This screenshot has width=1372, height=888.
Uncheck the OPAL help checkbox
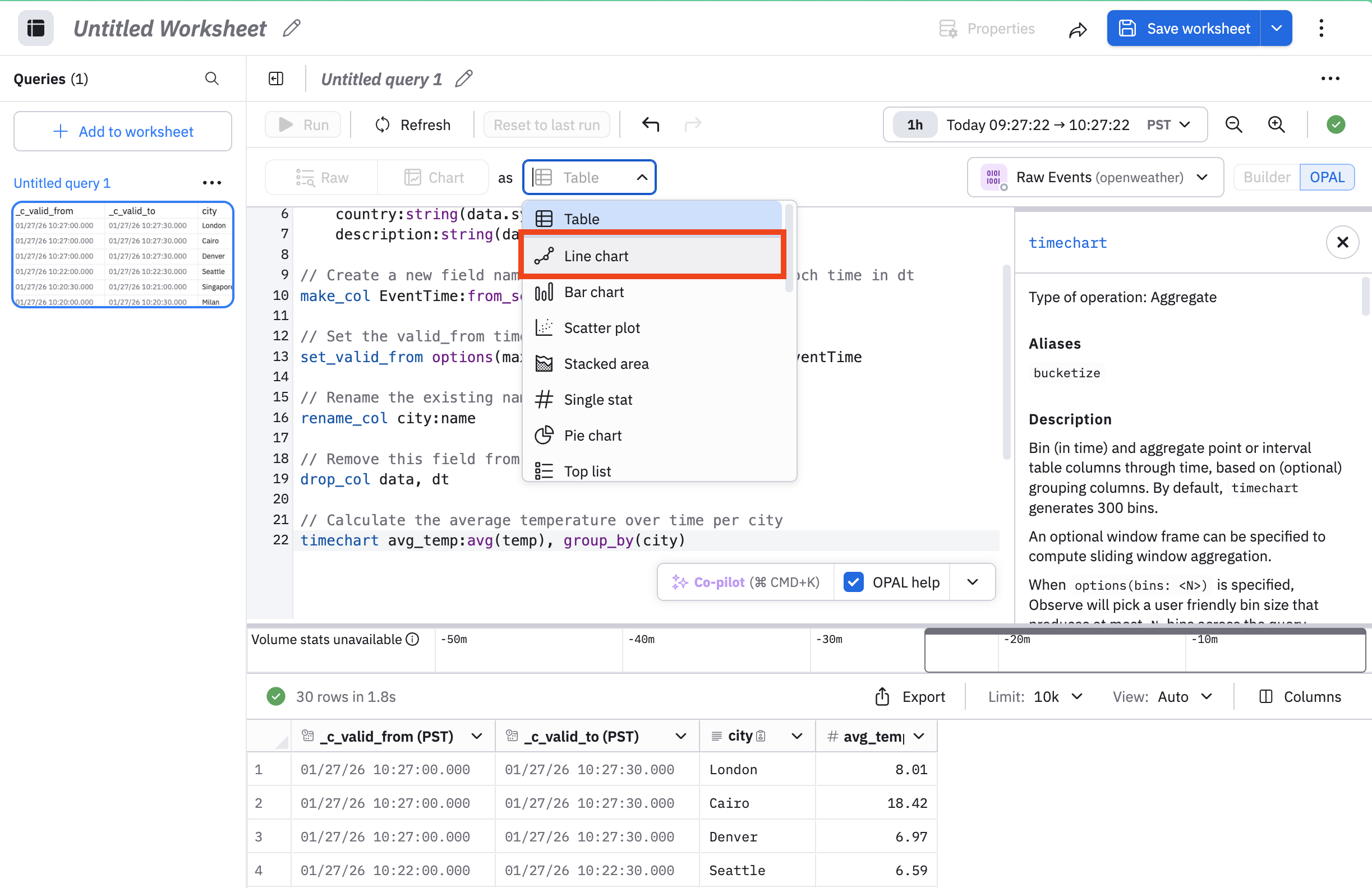853,582
